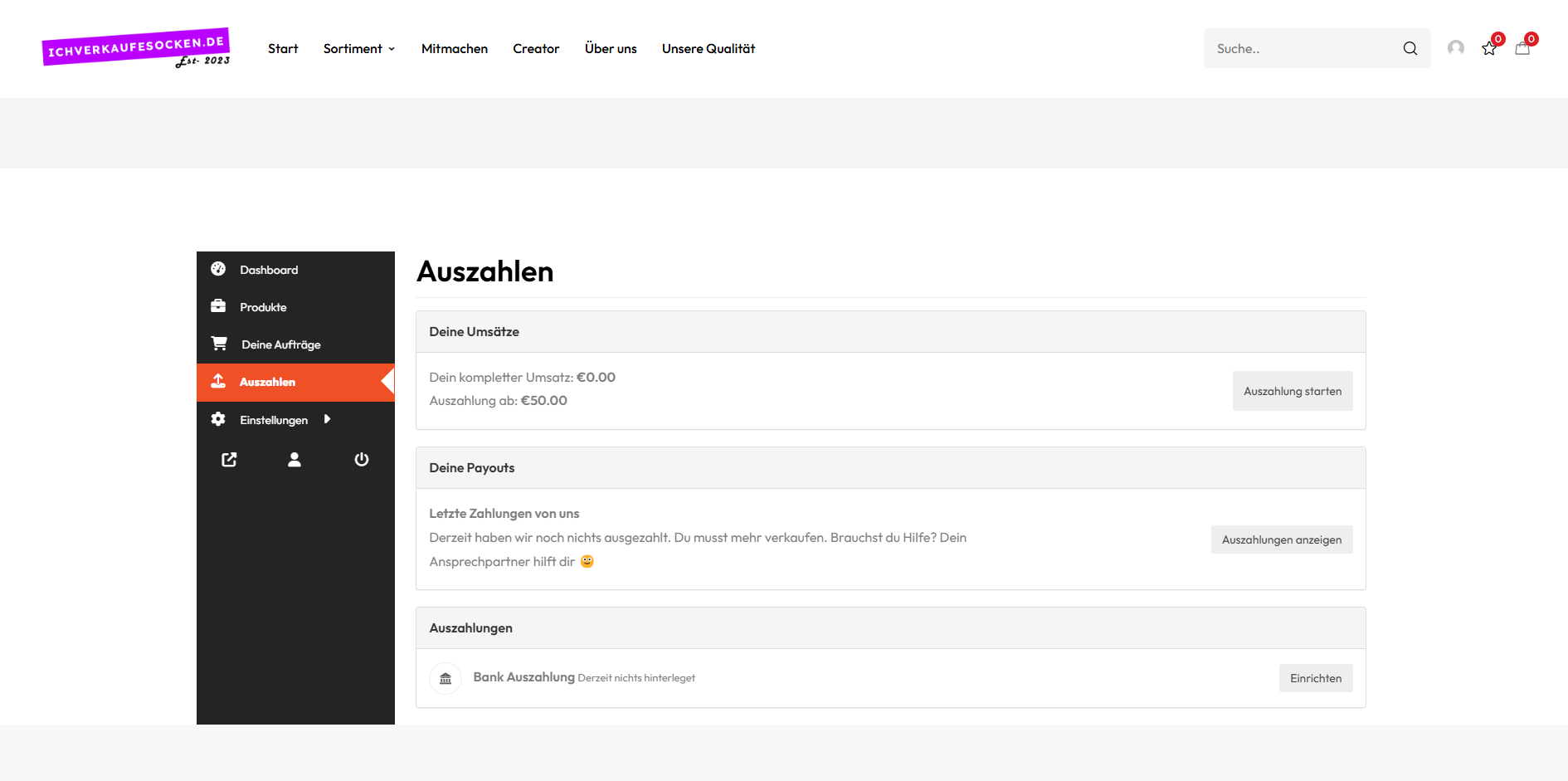1568x781 pixels.
Task: Click the bank building icon
Action: click(446, 679)
